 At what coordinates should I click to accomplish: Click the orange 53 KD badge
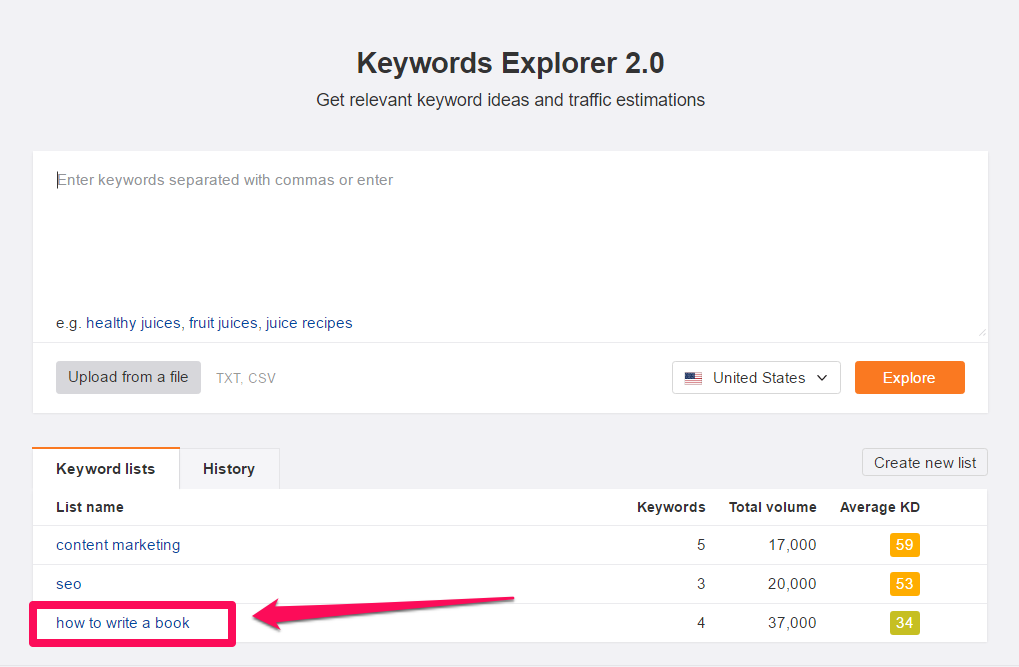click(904, 584)
